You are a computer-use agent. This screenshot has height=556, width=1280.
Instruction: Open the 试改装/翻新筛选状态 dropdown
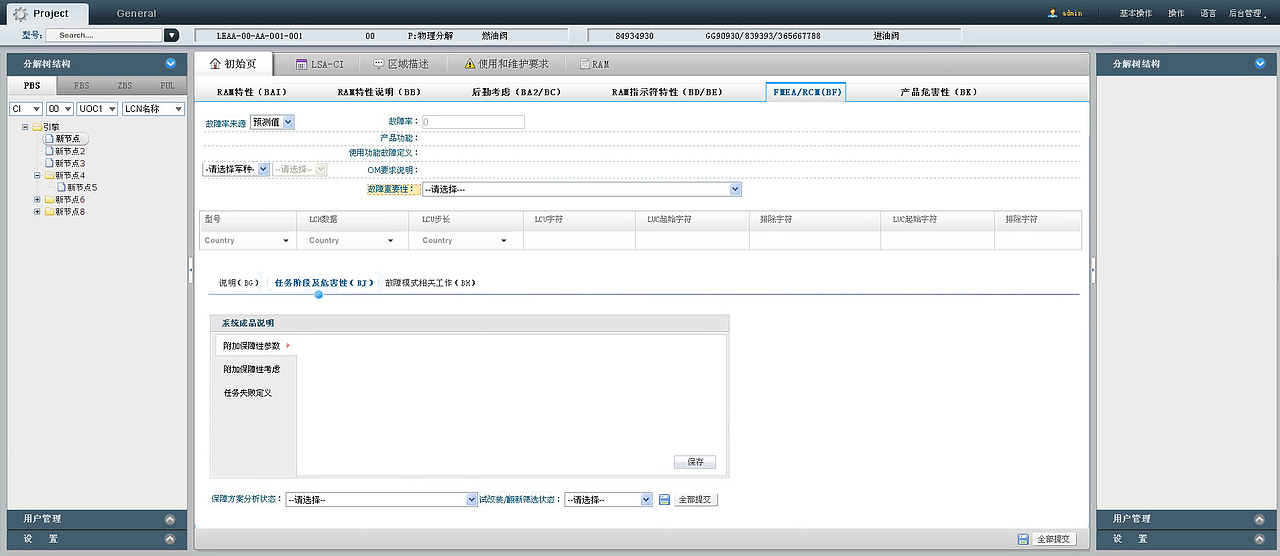click(608, 499)
